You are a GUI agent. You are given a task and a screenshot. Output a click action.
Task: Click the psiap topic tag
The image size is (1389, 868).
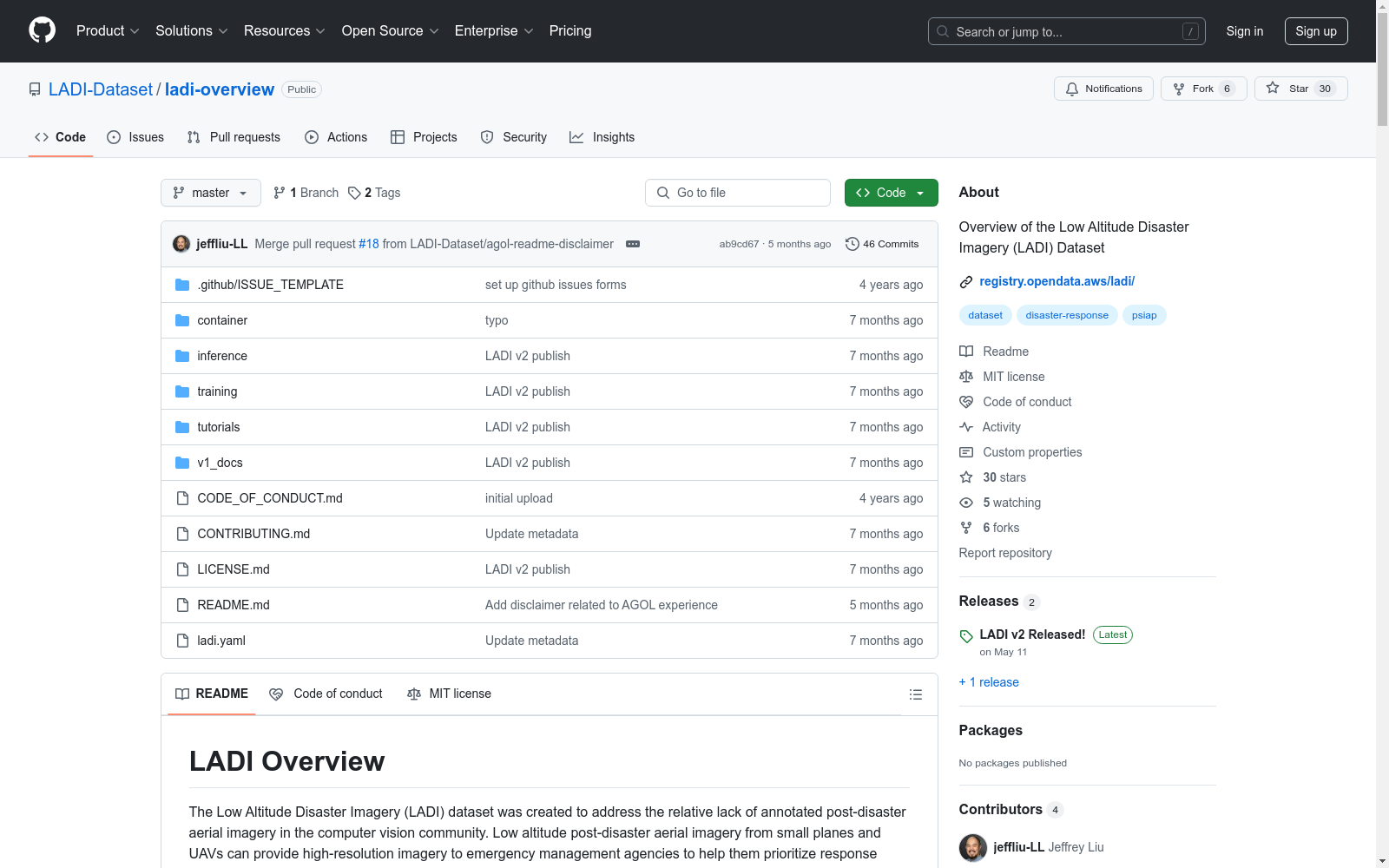pyautogui.click(x=1144, y=315)
